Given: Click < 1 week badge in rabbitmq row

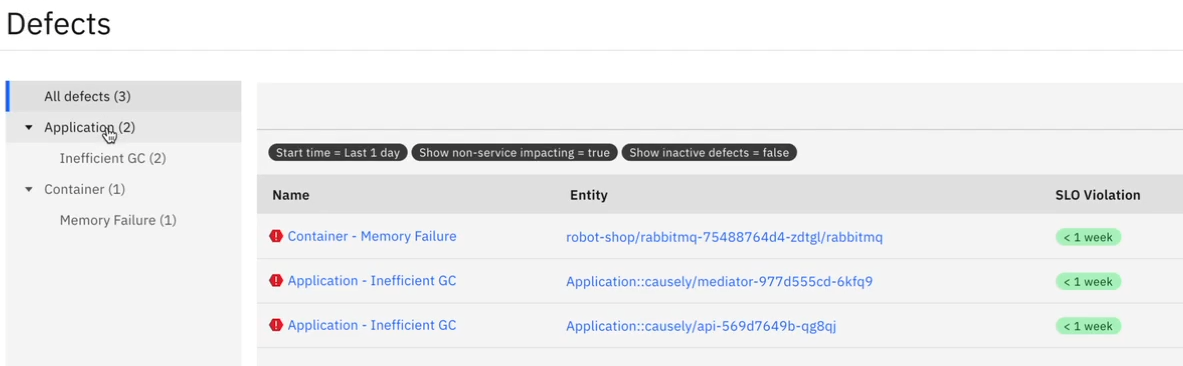Looking at the screenshot, I should pyautogui.click(x=1088, y=237).
